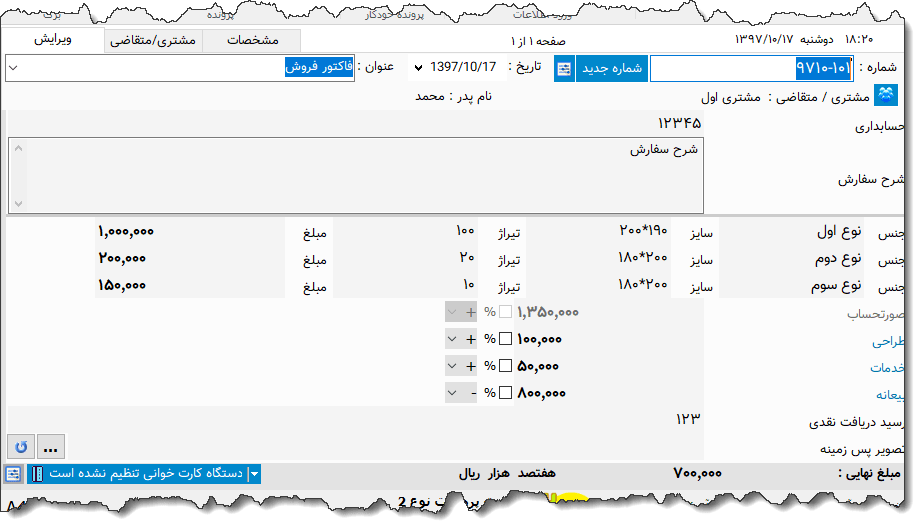The width and height of the screenshot is (914, 521).
Task: Click the customer icon beside مشتری / متقاضی
Action: point(886,96)
